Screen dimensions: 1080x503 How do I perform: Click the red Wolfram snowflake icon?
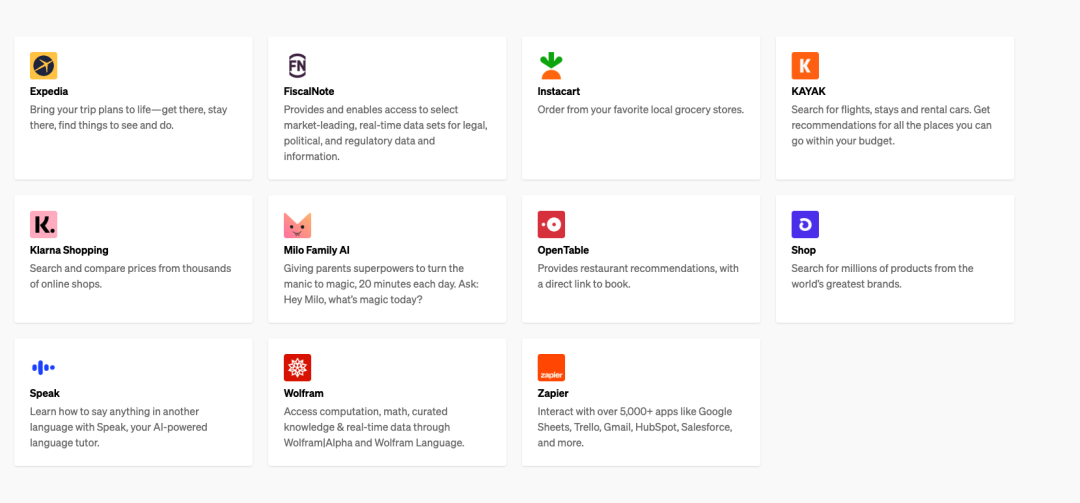click(297, 367)
